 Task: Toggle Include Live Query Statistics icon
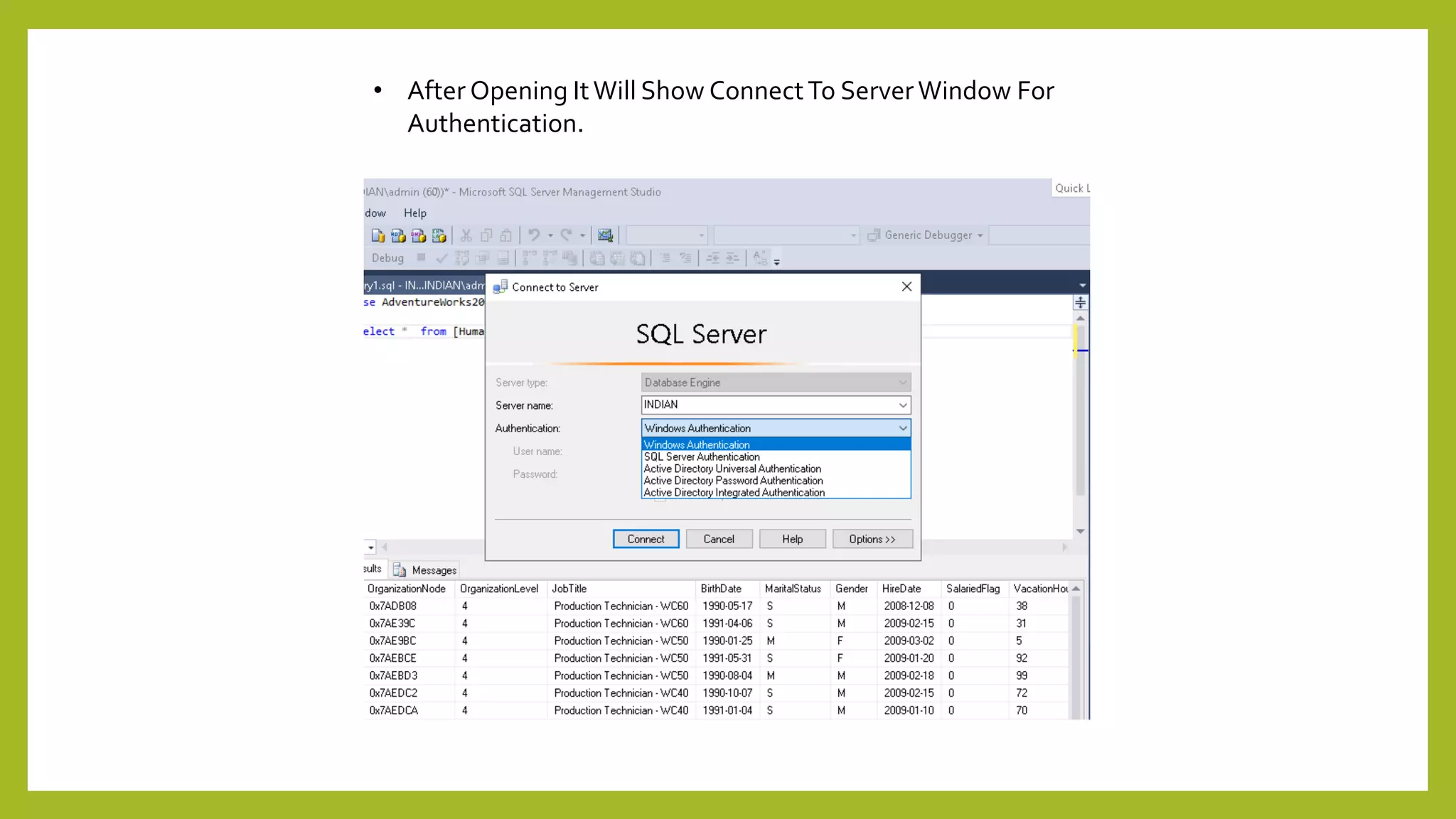[550, 258]
